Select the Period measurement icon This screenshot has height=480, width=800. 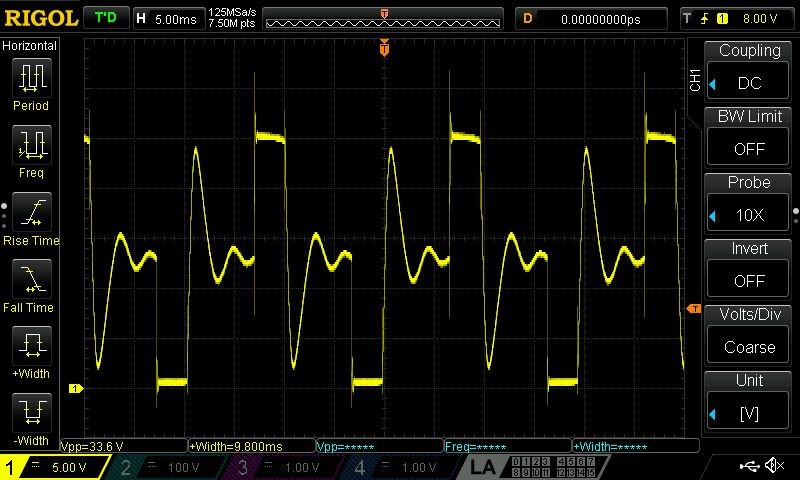click(x=32, y=78)
